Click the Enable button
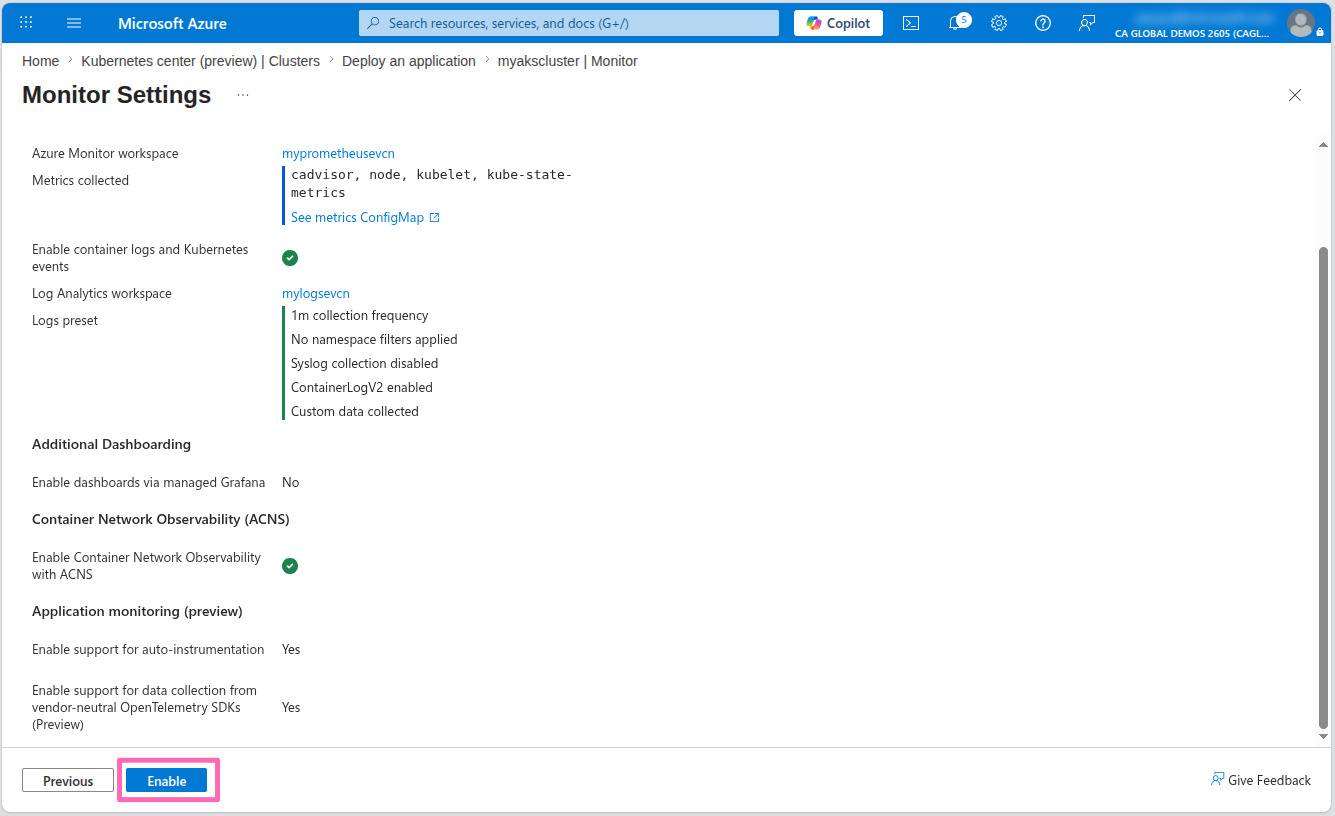The width and height of the screenshot is (1335, 816). tap(166, 781)
